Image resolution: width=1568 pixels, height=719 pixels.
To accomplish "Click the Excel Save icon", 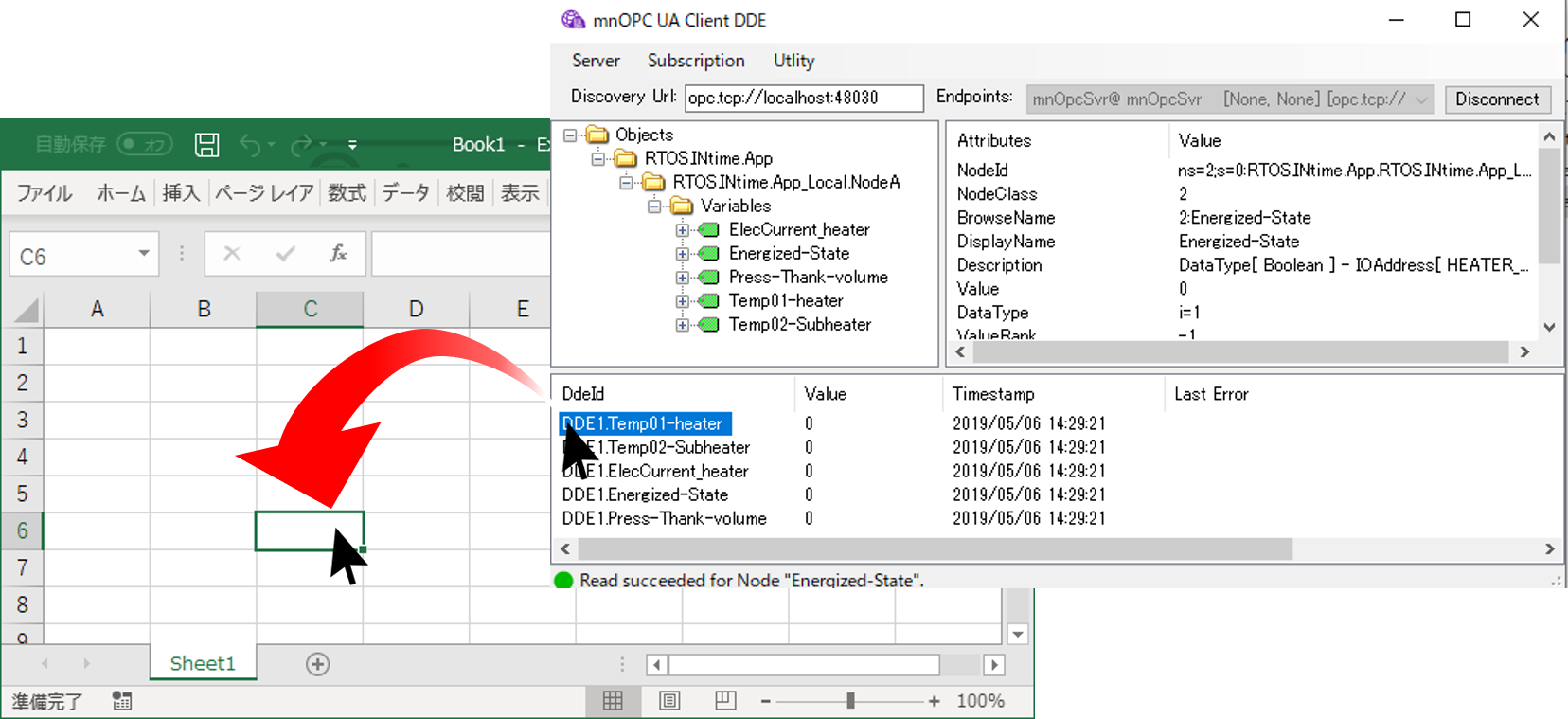I will point(206,144).
